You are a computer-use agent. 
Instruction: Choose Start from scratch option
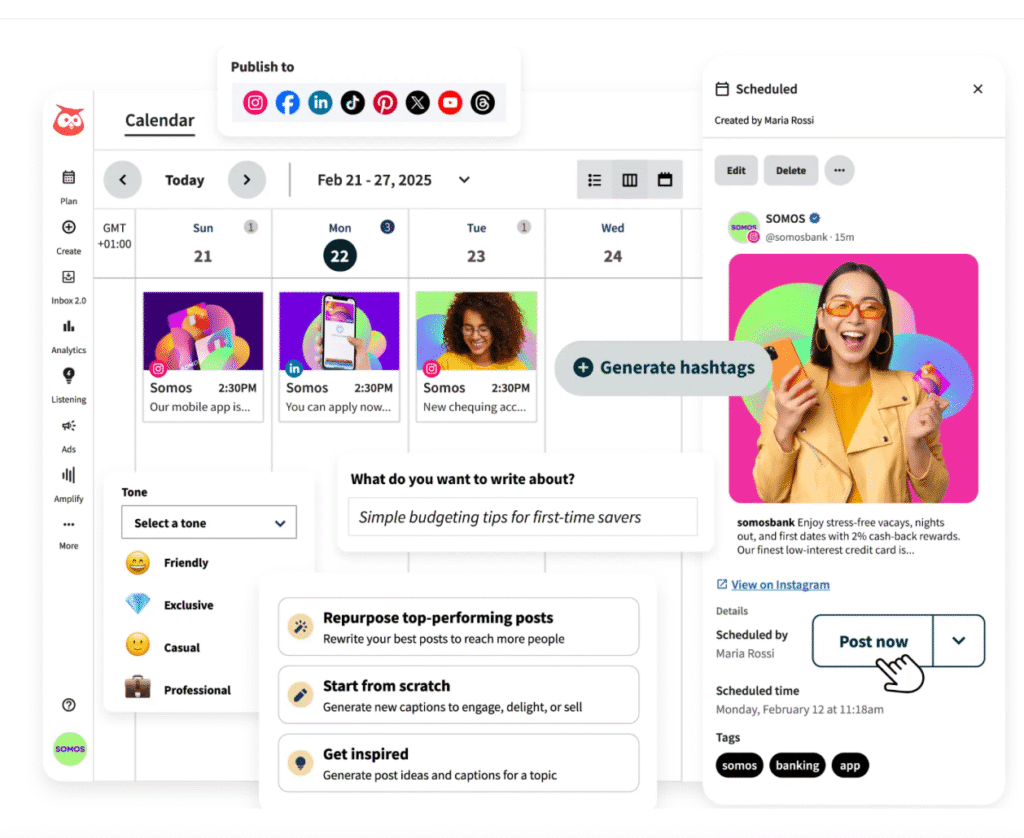[x=458, y=695]
